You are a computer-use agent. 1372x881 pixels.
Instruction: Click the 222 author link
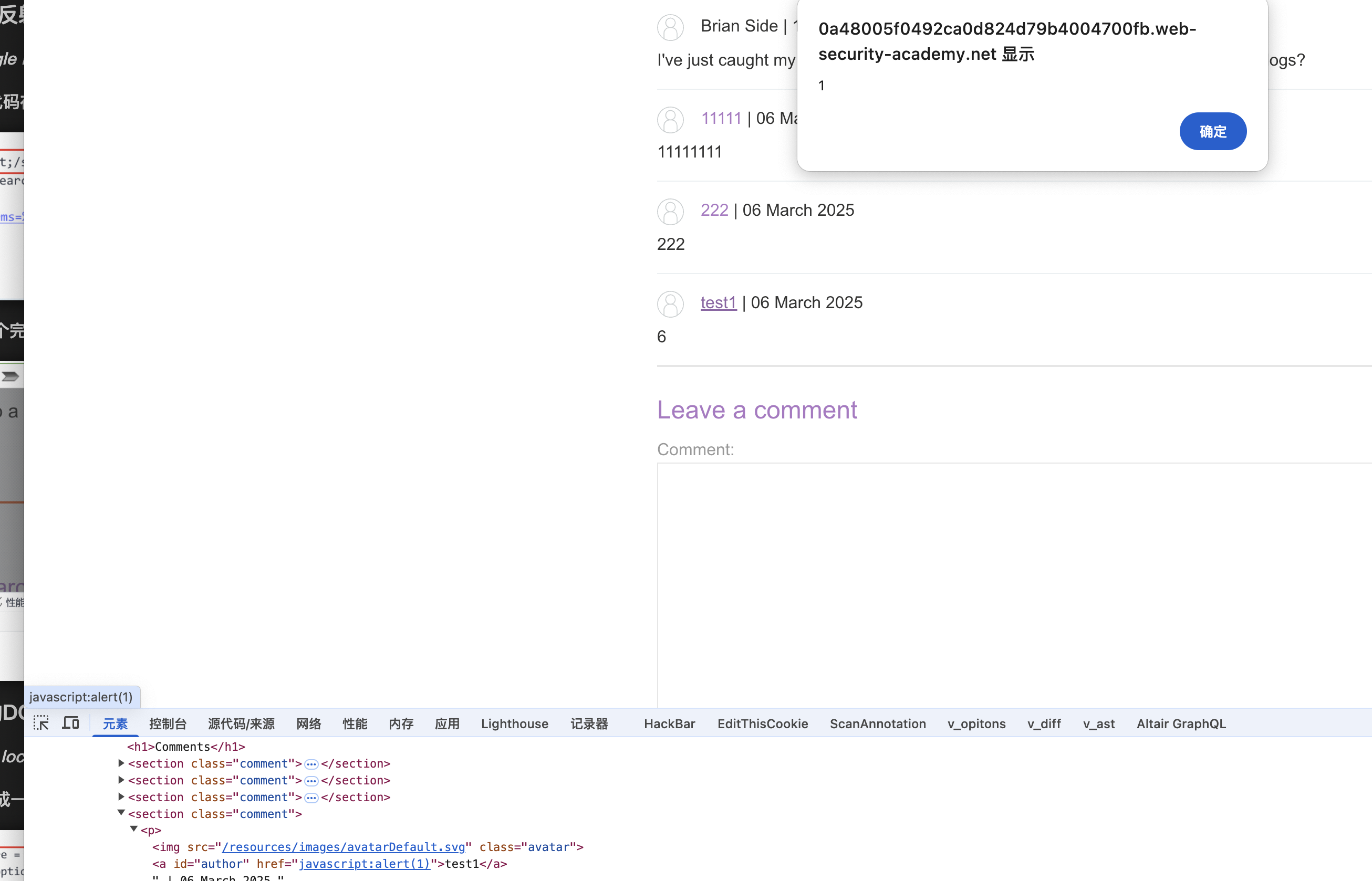pos(714,211)
